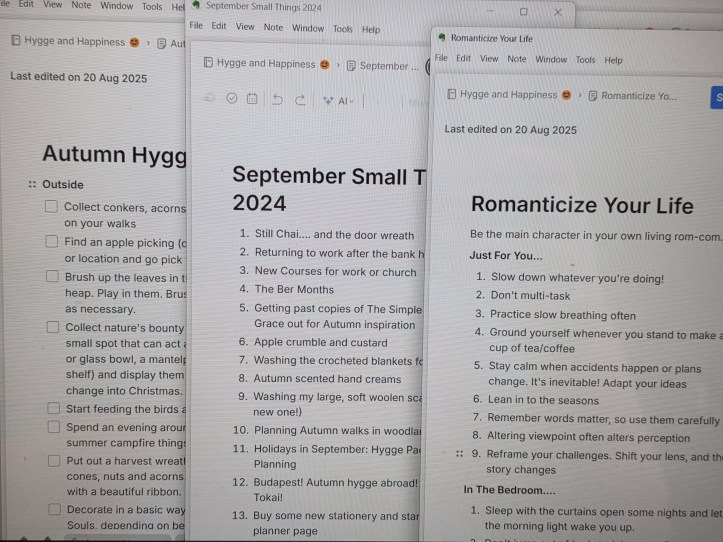Viewport: 723px width, 542px height.
Task: Expand the Note menu in September window
Action: [x=273, y=28]
